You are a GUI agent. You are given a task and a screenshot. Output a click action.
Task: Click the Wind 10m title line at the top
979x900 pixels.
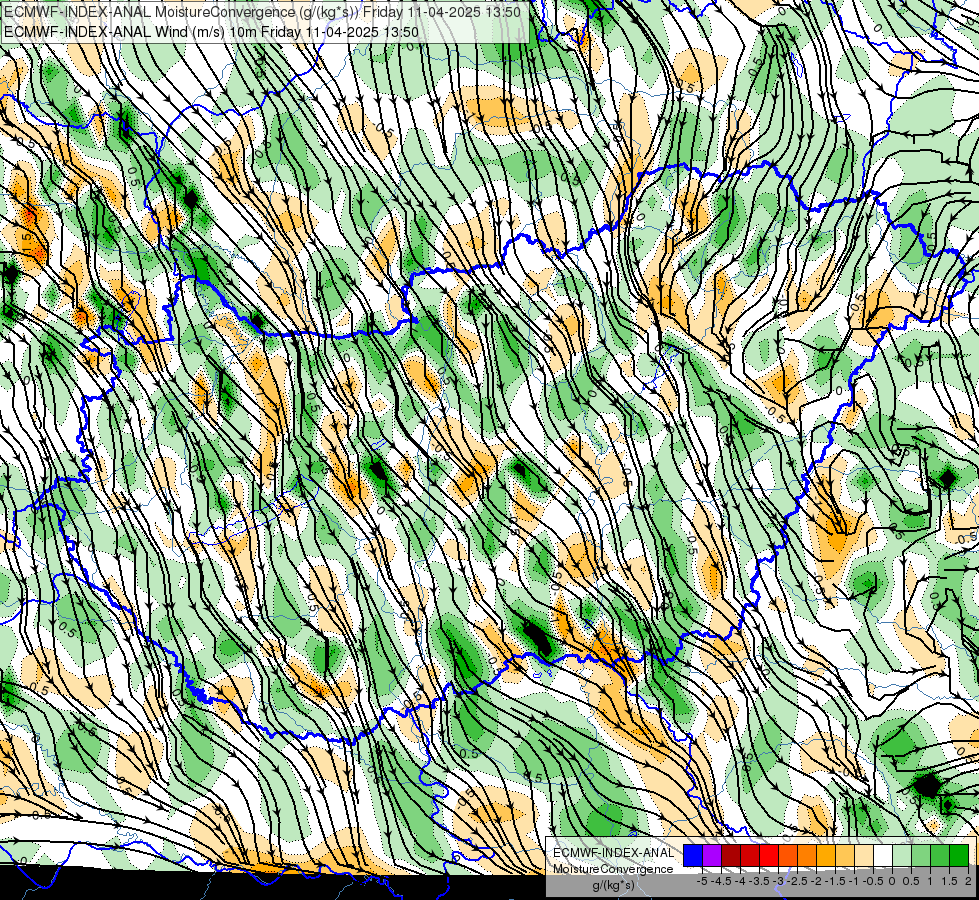point(210,32)
